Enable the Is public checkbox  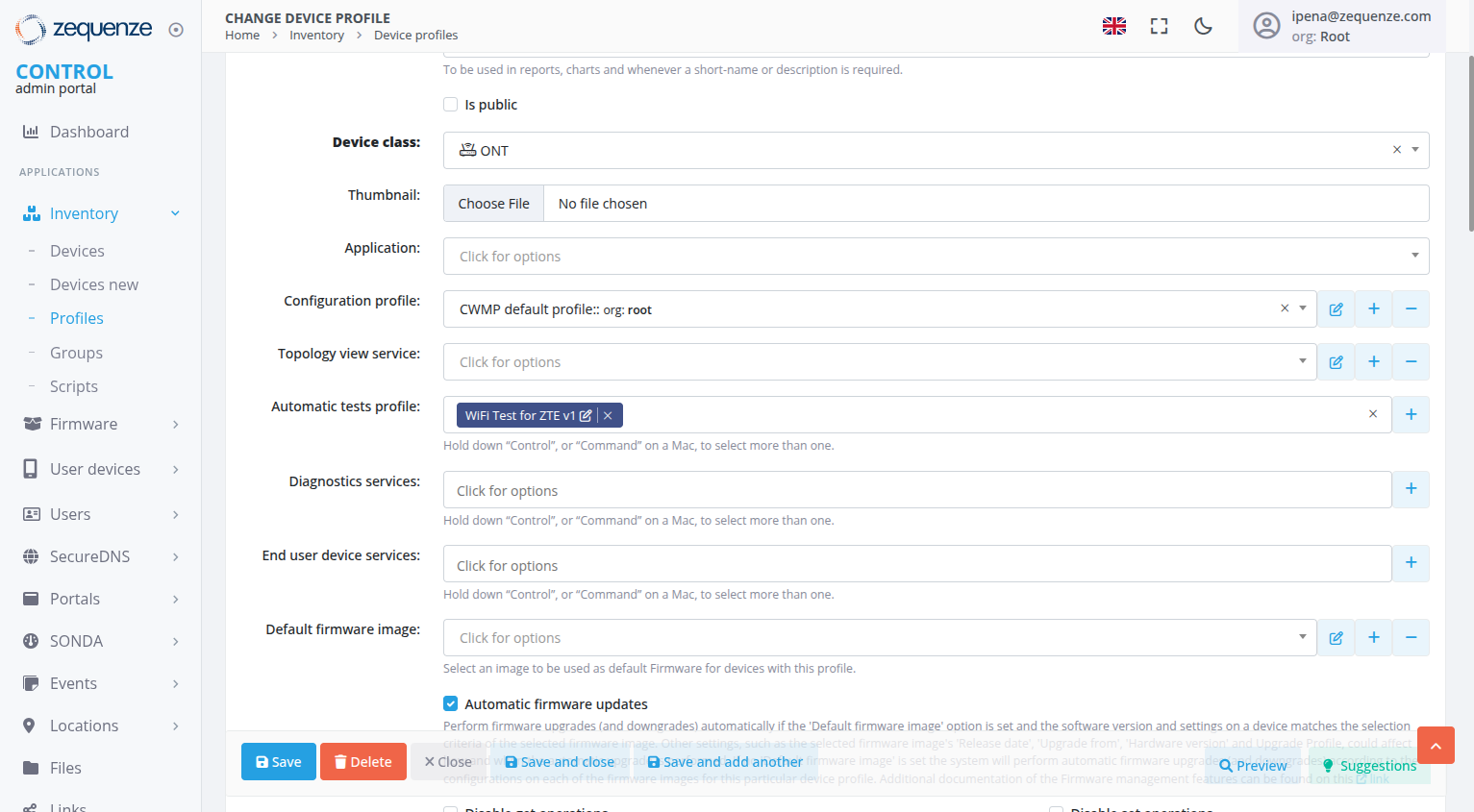coord(450,104)
